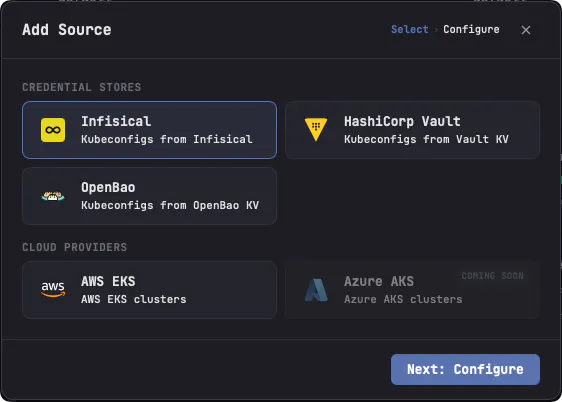The height and width of the screenshot is (402, 562).
Task: Select the AWS EKS title text
Action: click(108, 281)
